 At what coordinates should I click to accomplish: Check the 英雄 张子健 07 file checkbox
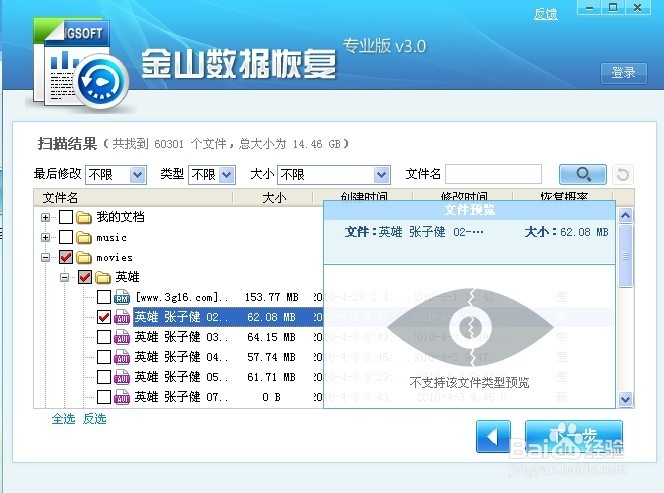tap(104, 396)
